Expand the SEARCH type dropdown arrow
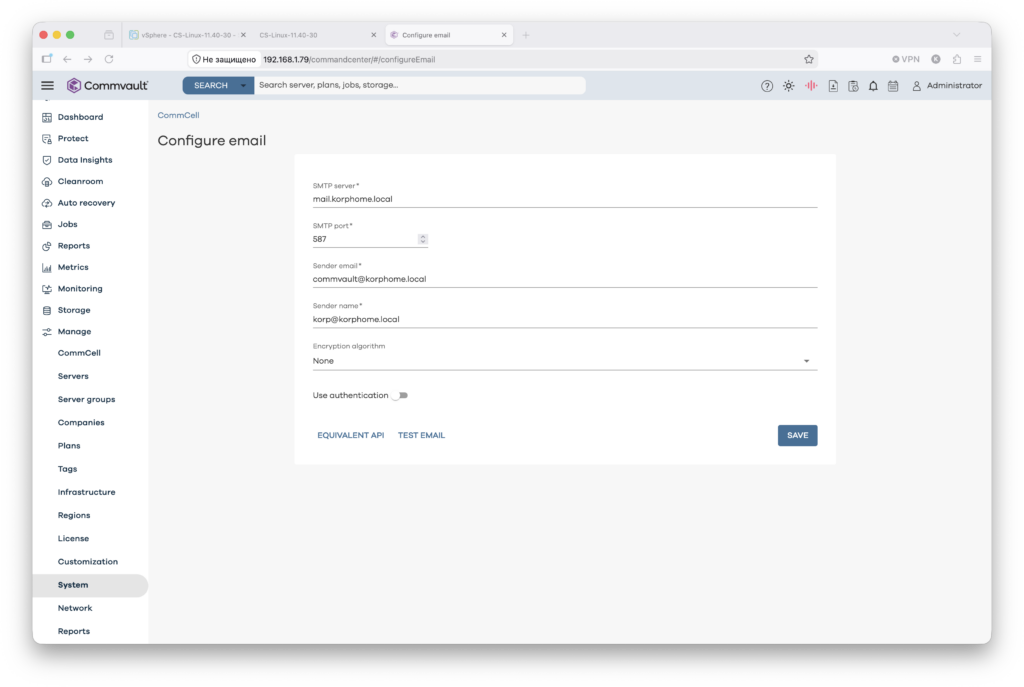The height and width of the screenshot is (687, 1024). pos(243,86)
